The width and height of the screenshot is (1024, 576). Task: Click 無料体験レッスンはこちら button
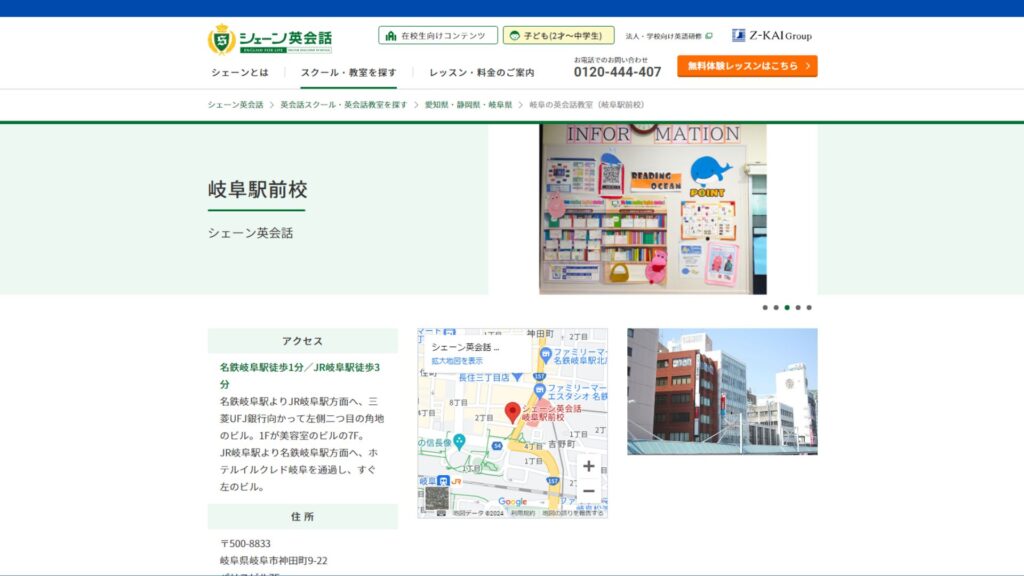[747, 66]
